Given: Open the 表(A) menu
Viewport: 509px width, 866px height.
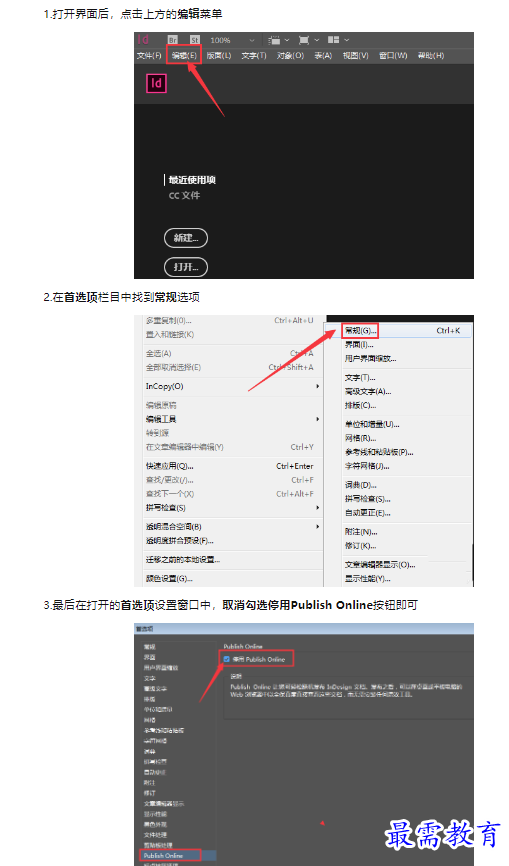Looking at the screenshot, I should 323,55.
